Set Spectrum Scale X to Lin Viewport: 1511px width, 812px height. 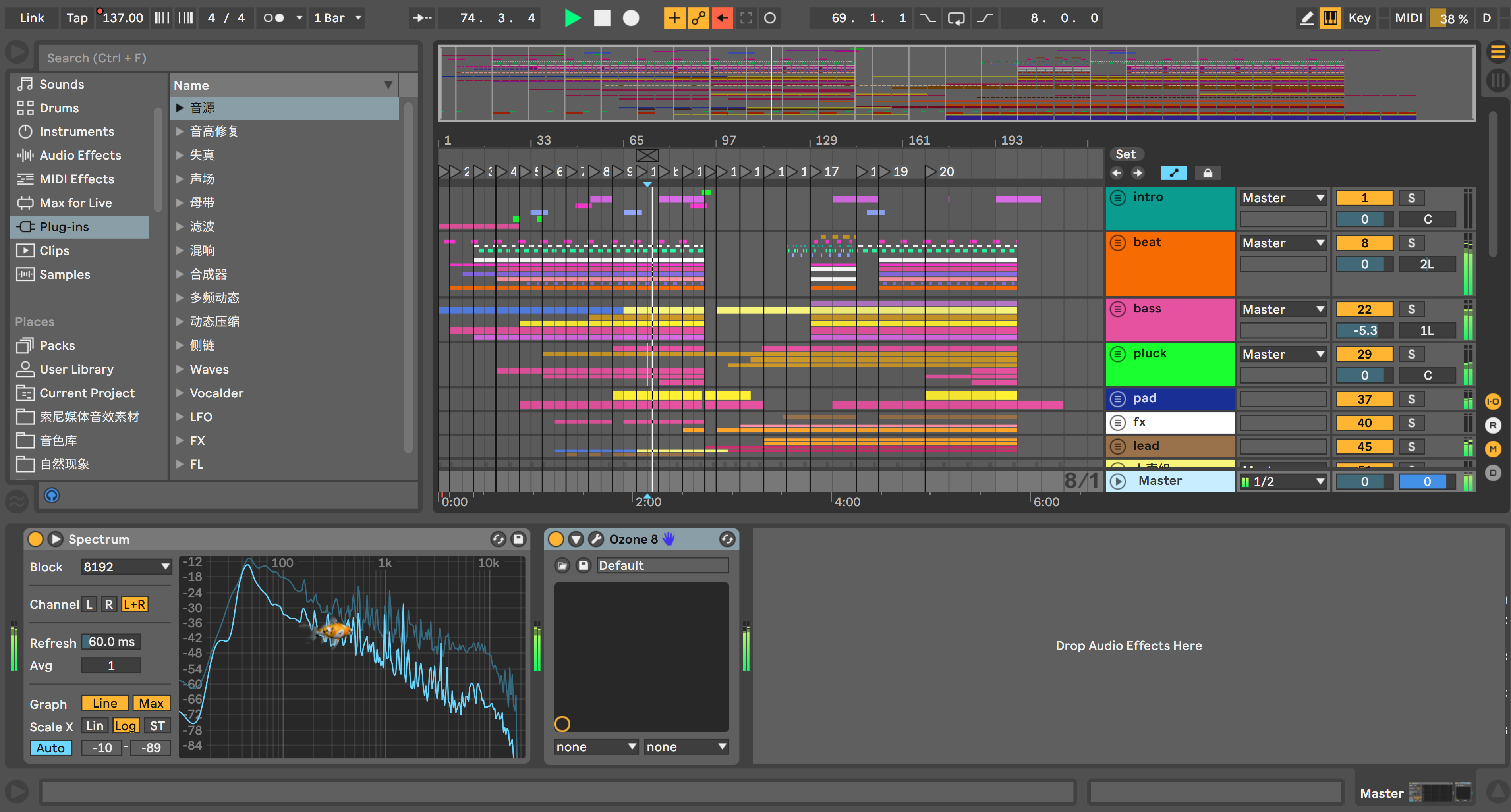(95, 726)
